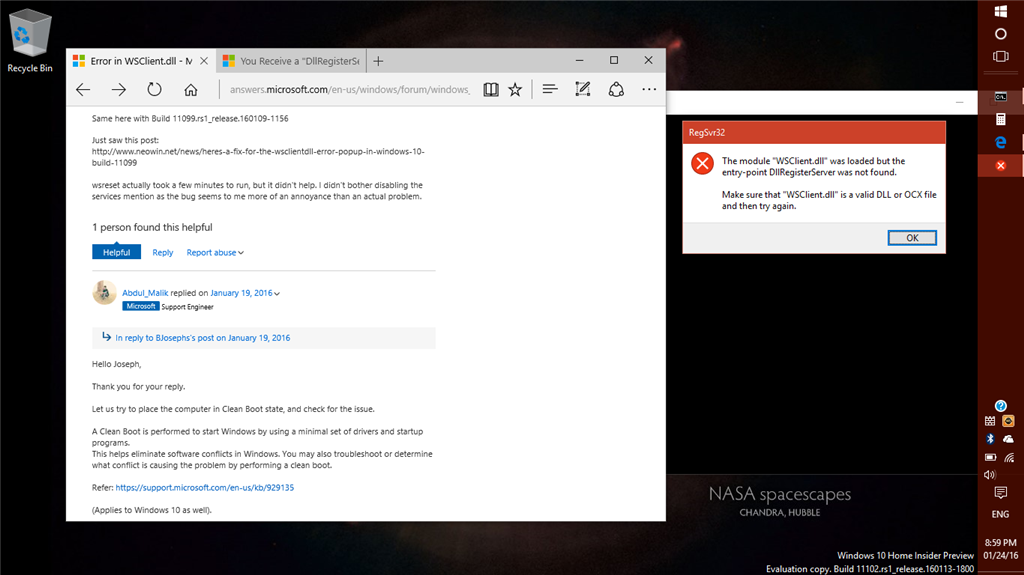
Task: Open the Windows Firewall tray icon
Action: pyautogui.click(x=990, y=421)
